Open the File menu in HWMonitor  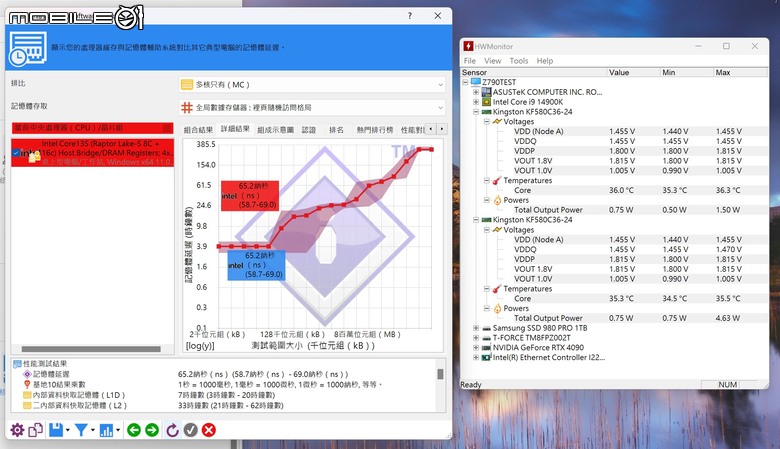[x=470, y=61]
